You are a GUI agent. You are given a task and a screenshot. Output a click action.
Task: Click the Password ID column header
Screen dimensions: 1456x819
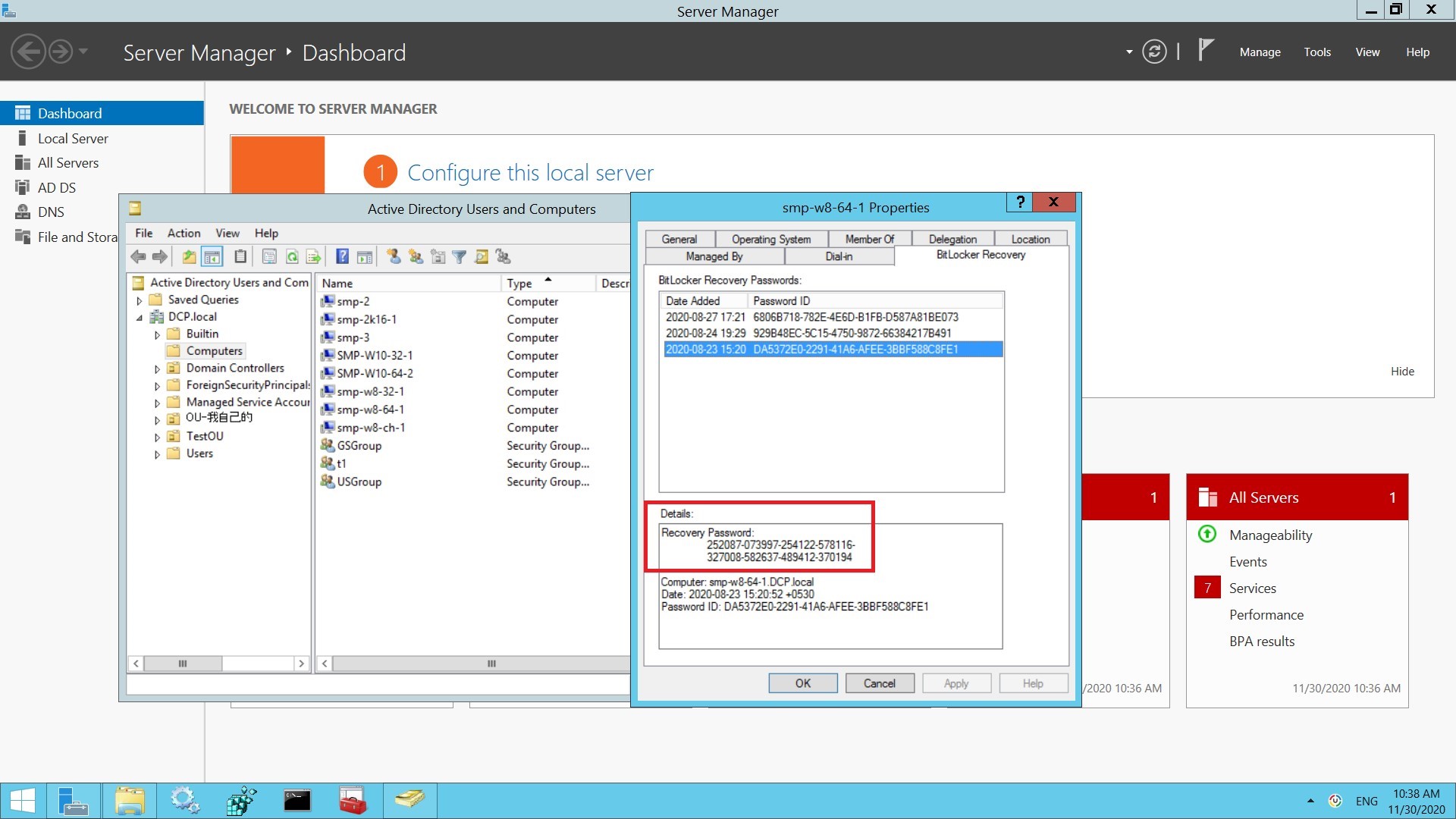(874, 300)
